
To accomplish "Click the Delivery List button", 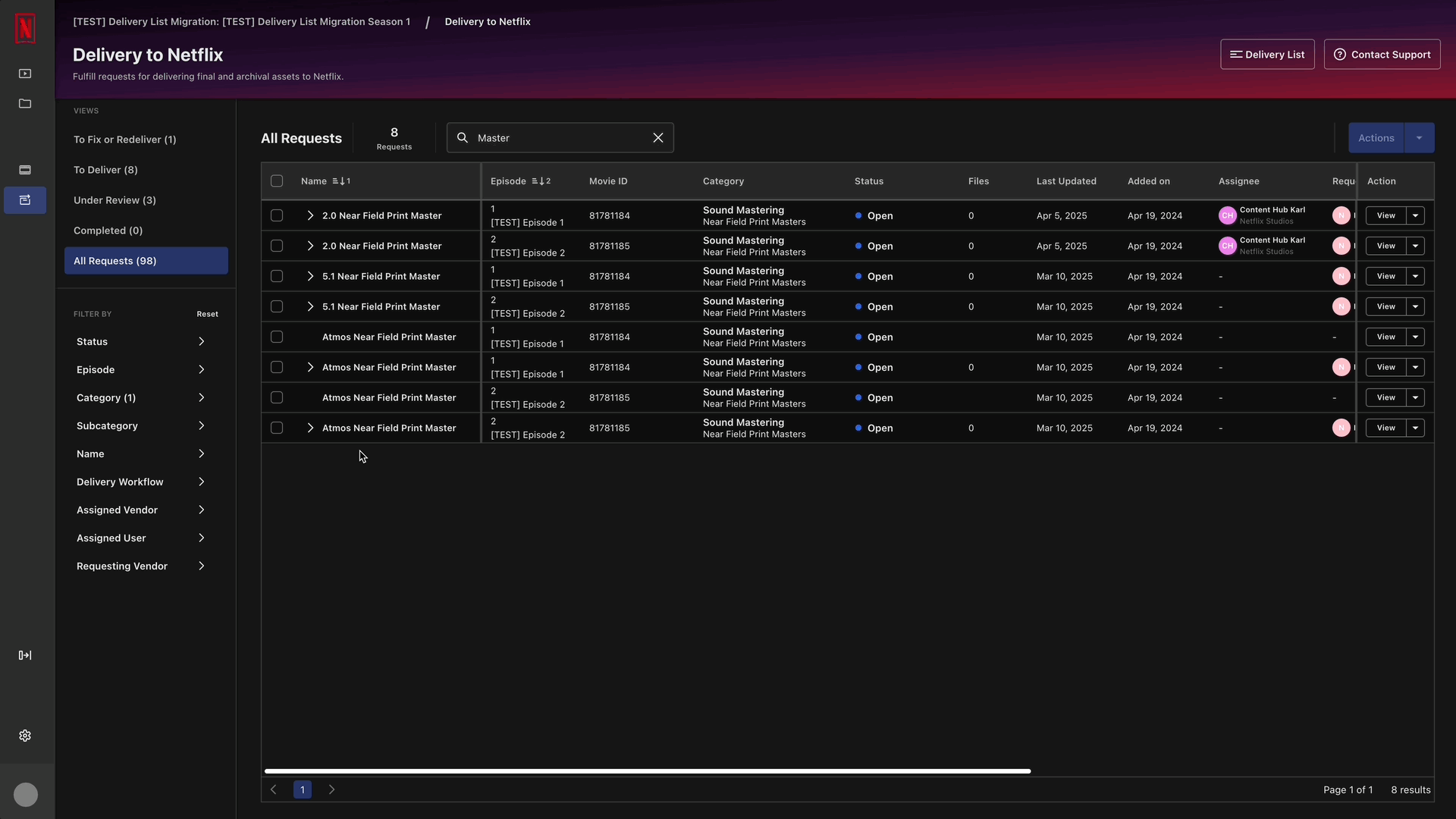I will click(x=1267, y=55).
